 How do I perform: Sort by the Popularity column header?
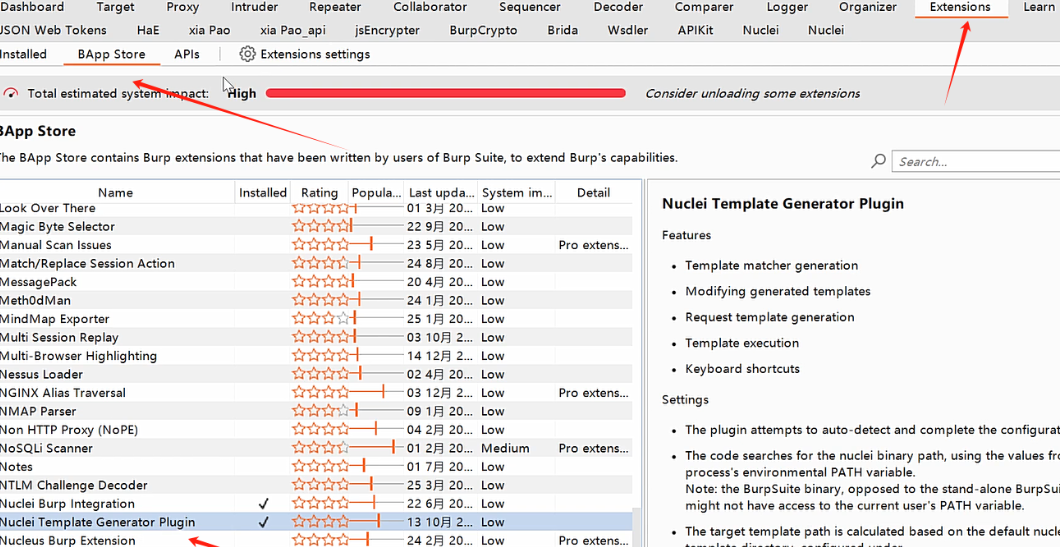pos(376,192)
